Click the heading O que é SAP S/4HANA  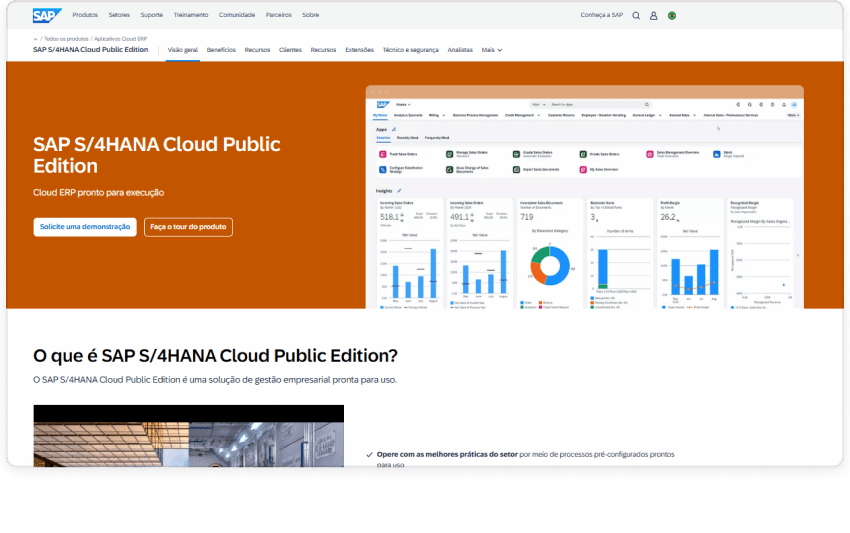pos(215,356)
